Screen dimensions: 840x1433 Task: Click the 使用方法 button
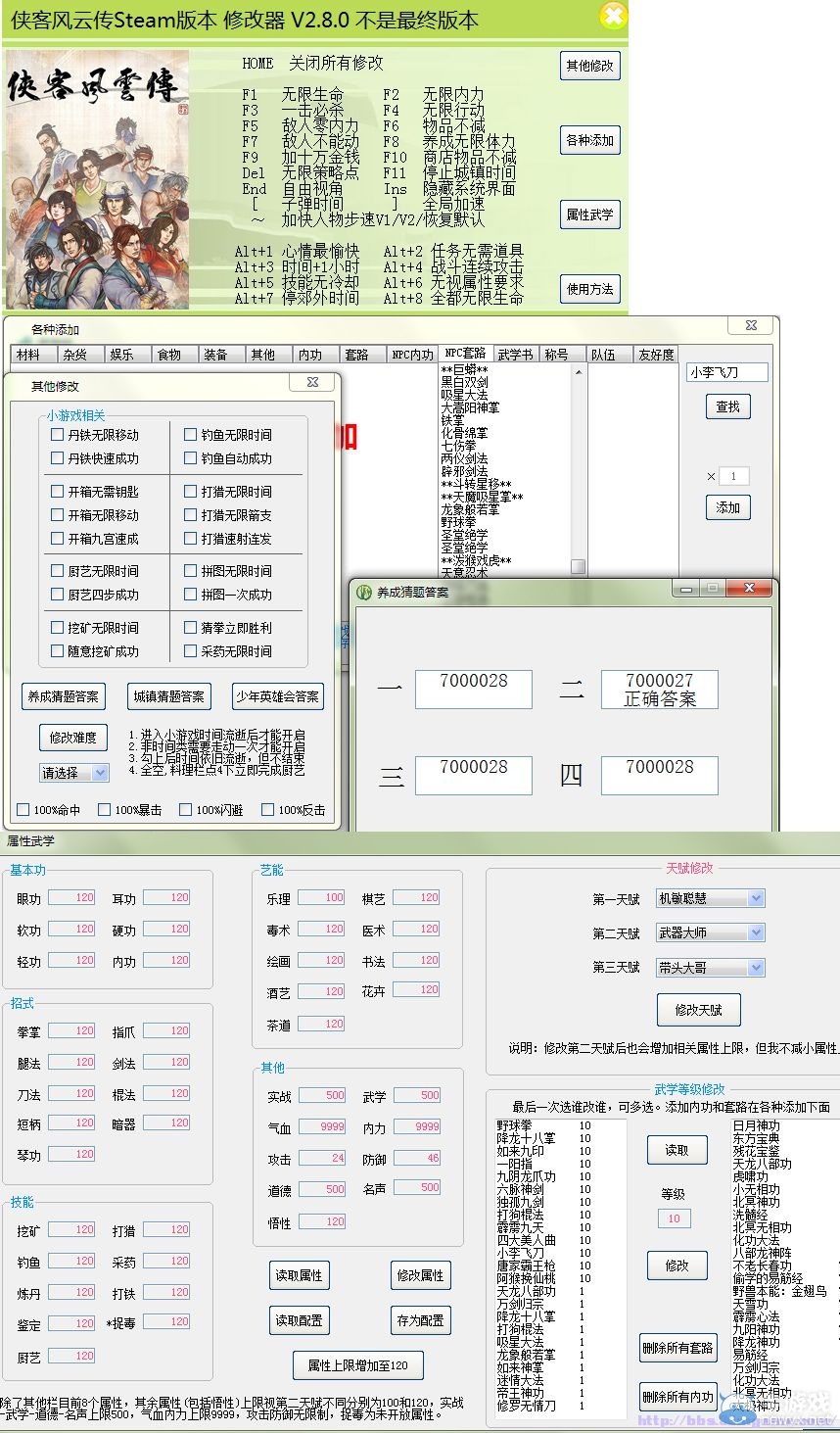590,289
